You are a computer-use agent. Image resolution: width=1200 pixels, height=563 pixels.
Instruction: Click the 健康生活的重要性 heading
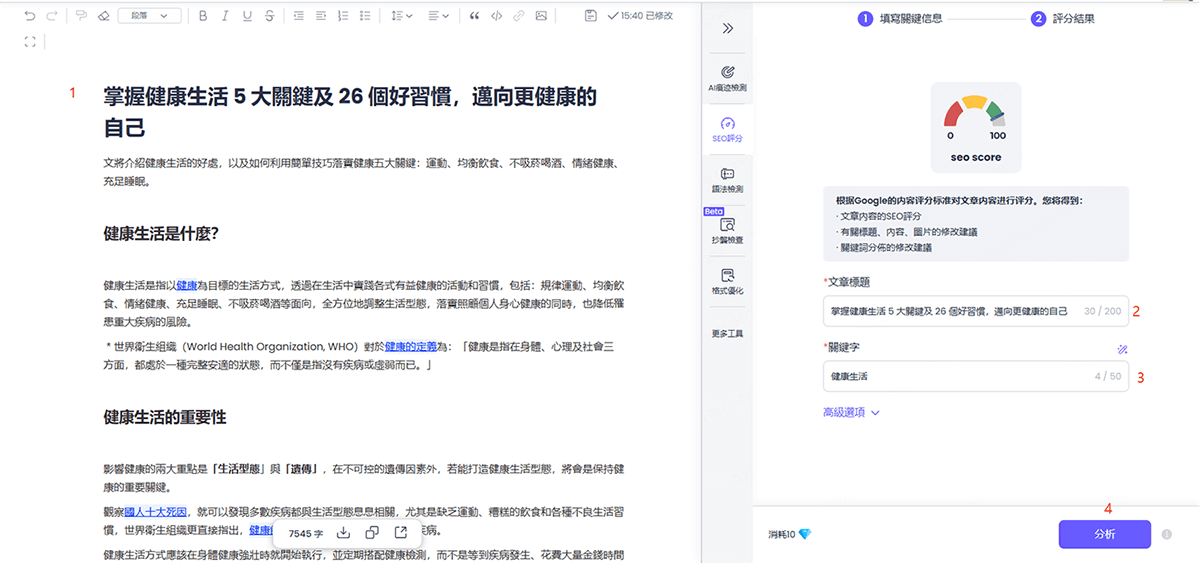(x=165, y=416)
